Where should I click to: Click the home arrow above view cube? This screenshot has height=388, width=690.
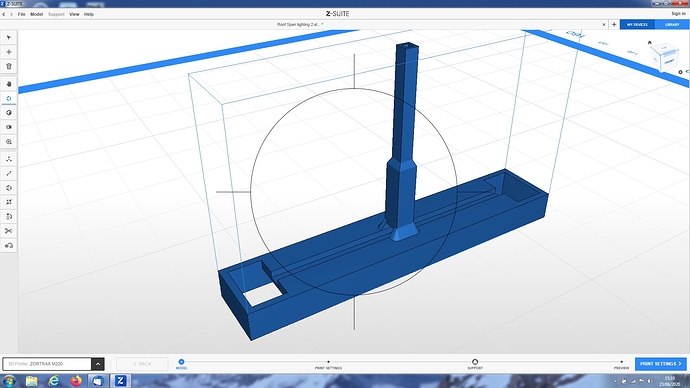click(x=650, y=43)
